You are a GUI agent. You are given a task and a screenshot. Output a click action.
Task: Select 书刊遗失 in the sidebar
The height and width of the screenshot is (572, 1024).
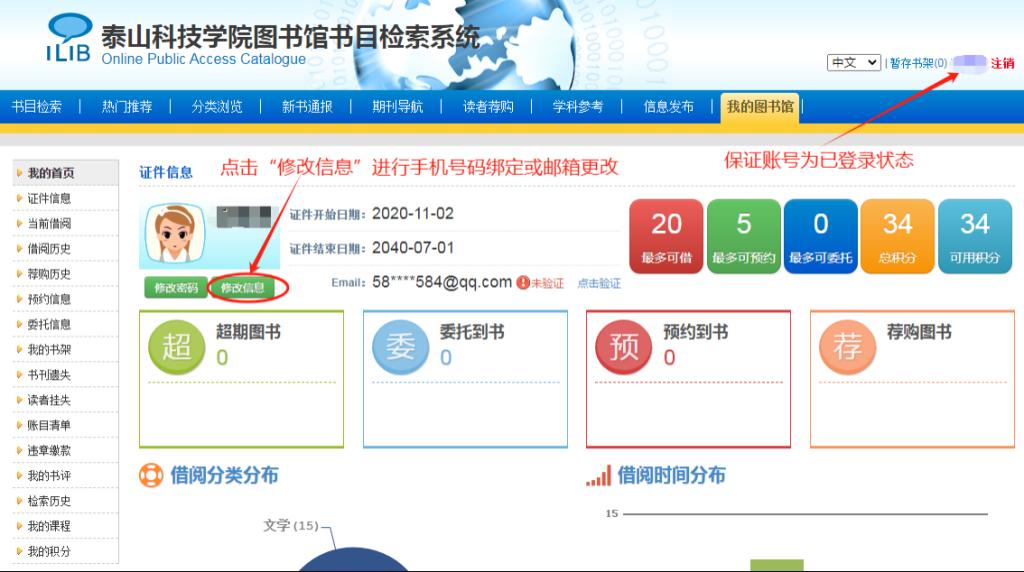(x=65, y=375)
